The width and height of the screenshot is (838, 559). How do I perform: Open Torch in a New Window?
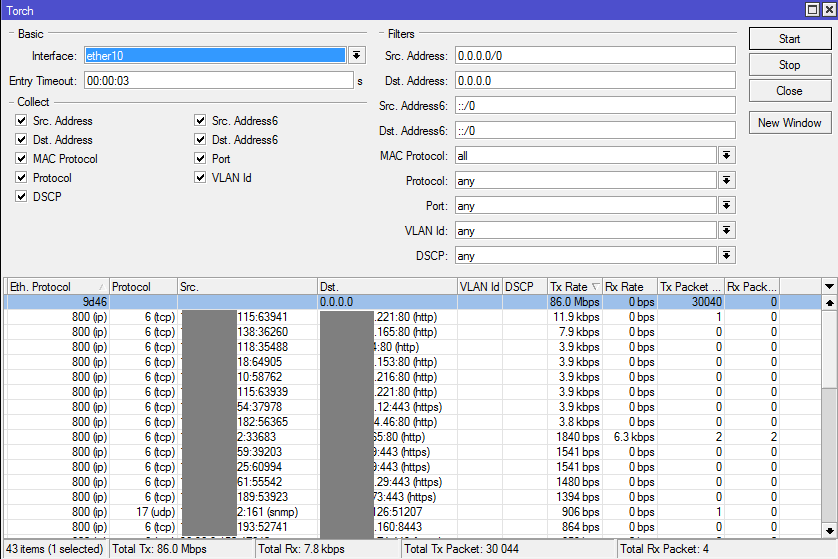tap(790, 123)
